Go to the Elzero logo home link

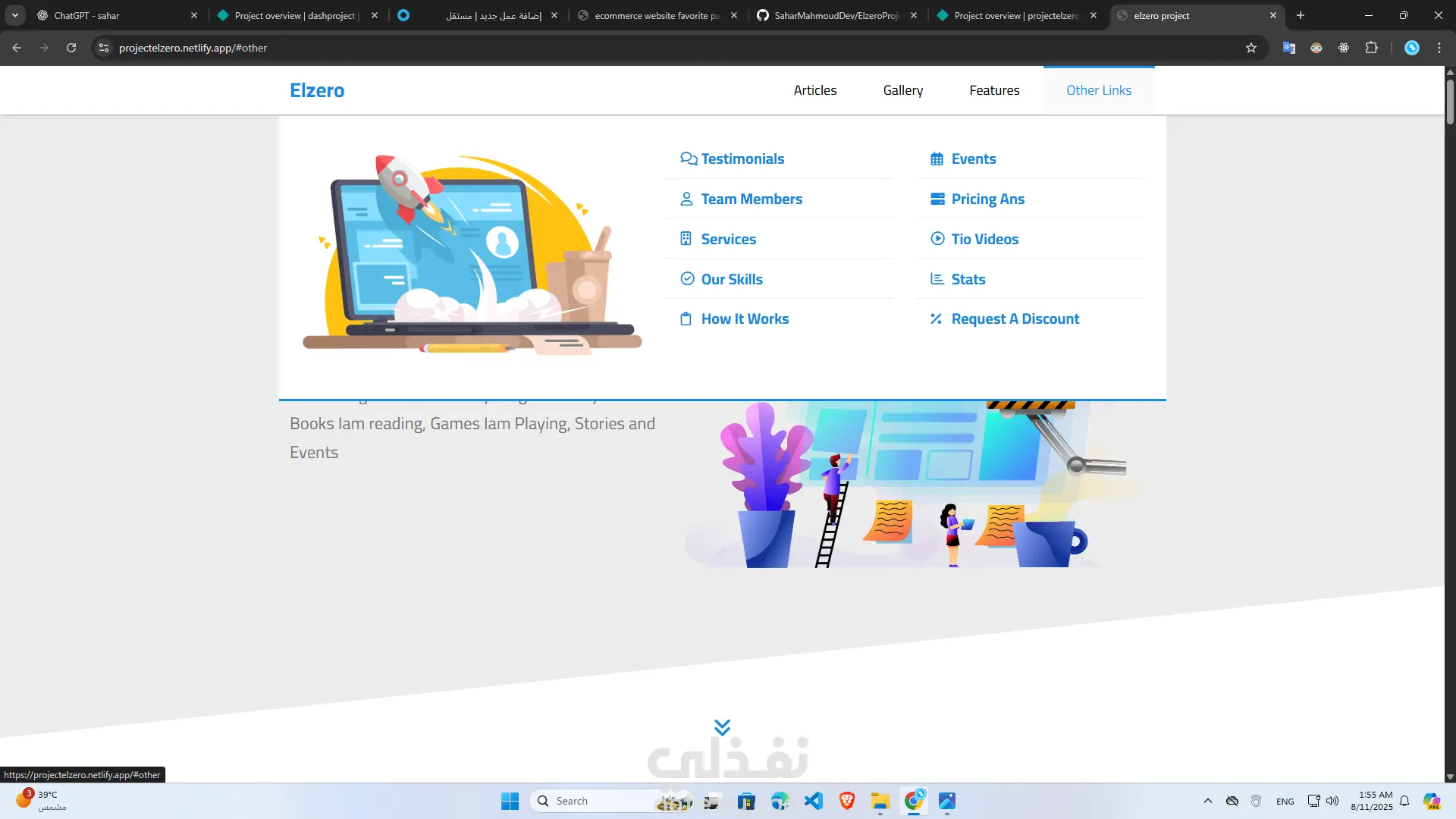pos(317,90)
